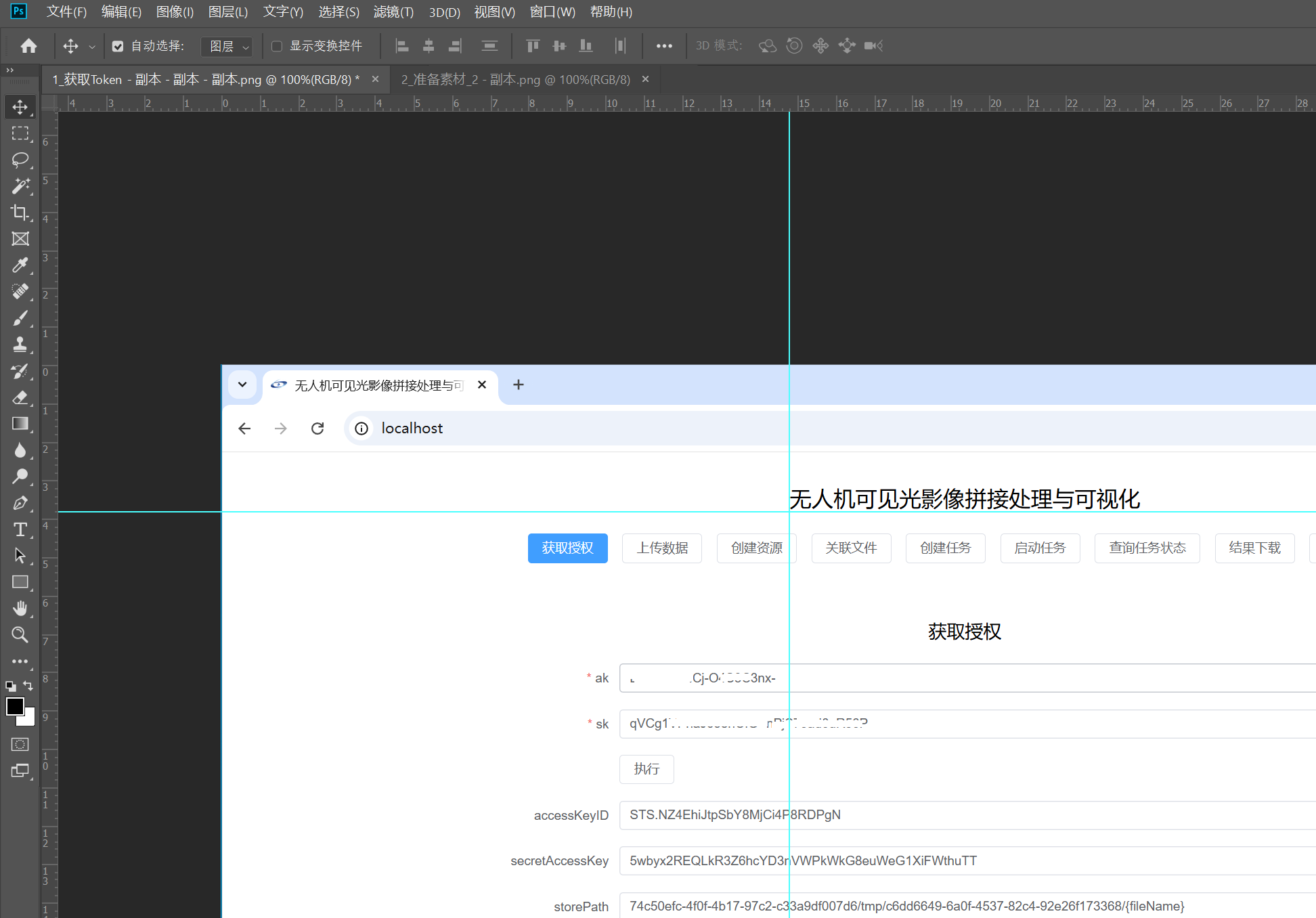
Task: Select the Horizontal Type tool
Action: pyautogui.click(x=20, y=529)
